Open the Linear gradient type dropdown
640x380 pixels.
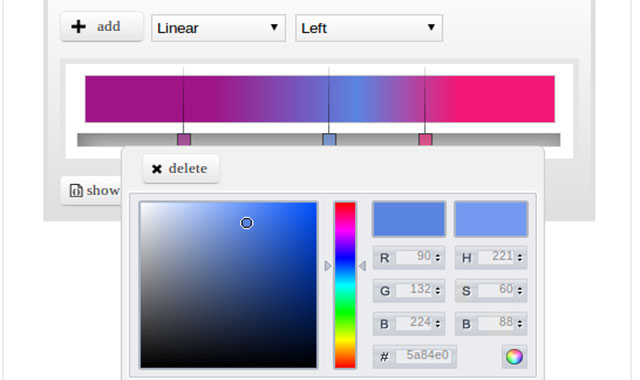pyautogui.click(x=218, y=28)
